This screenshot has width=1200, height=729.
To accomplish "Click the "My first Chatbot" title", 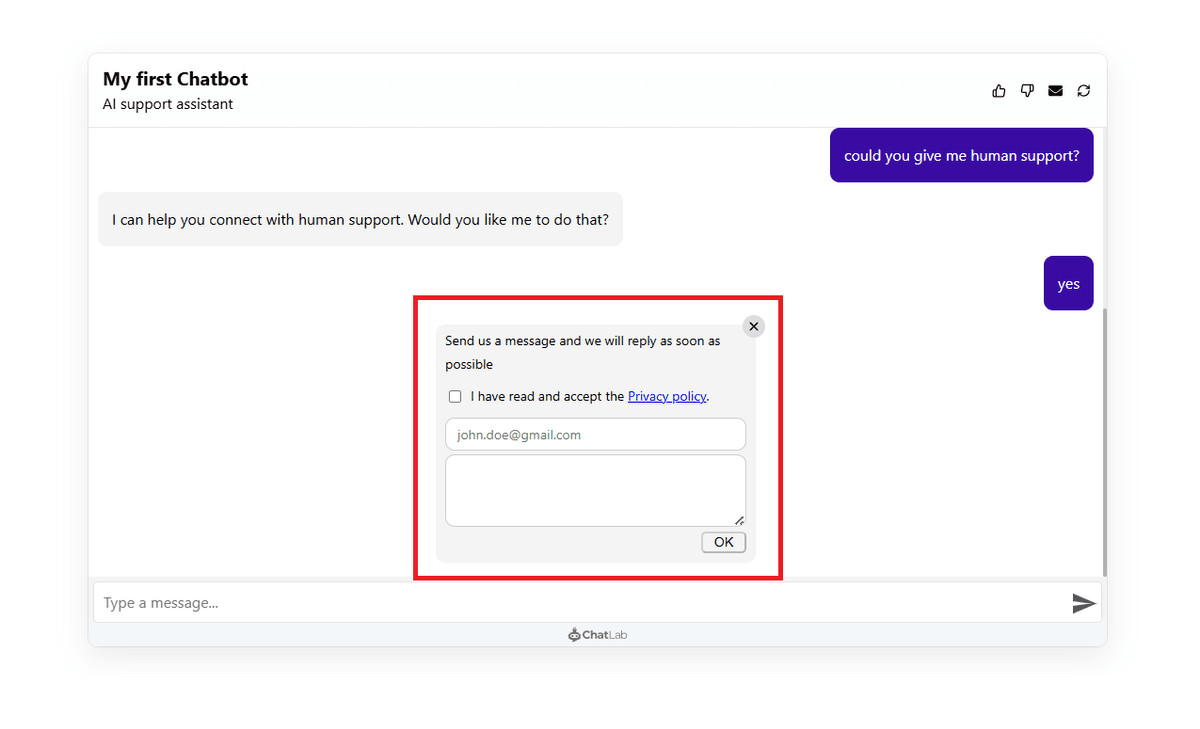I will point(175,79).
